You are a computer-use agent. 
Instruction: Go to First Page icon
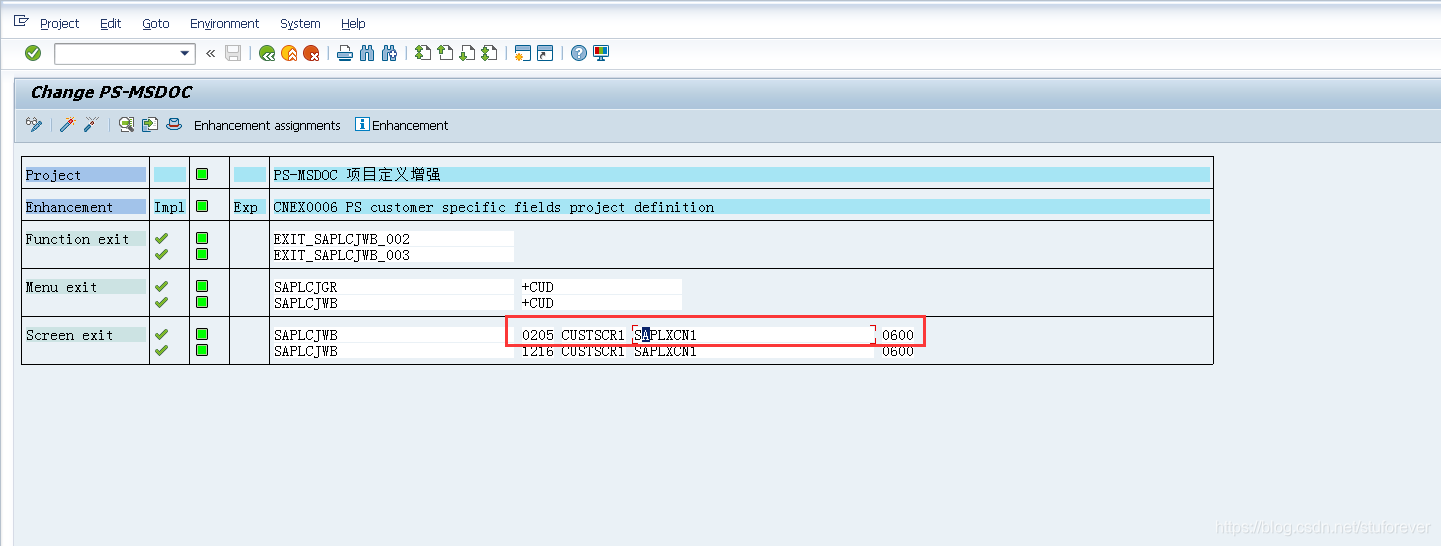[x=423, y=53]
